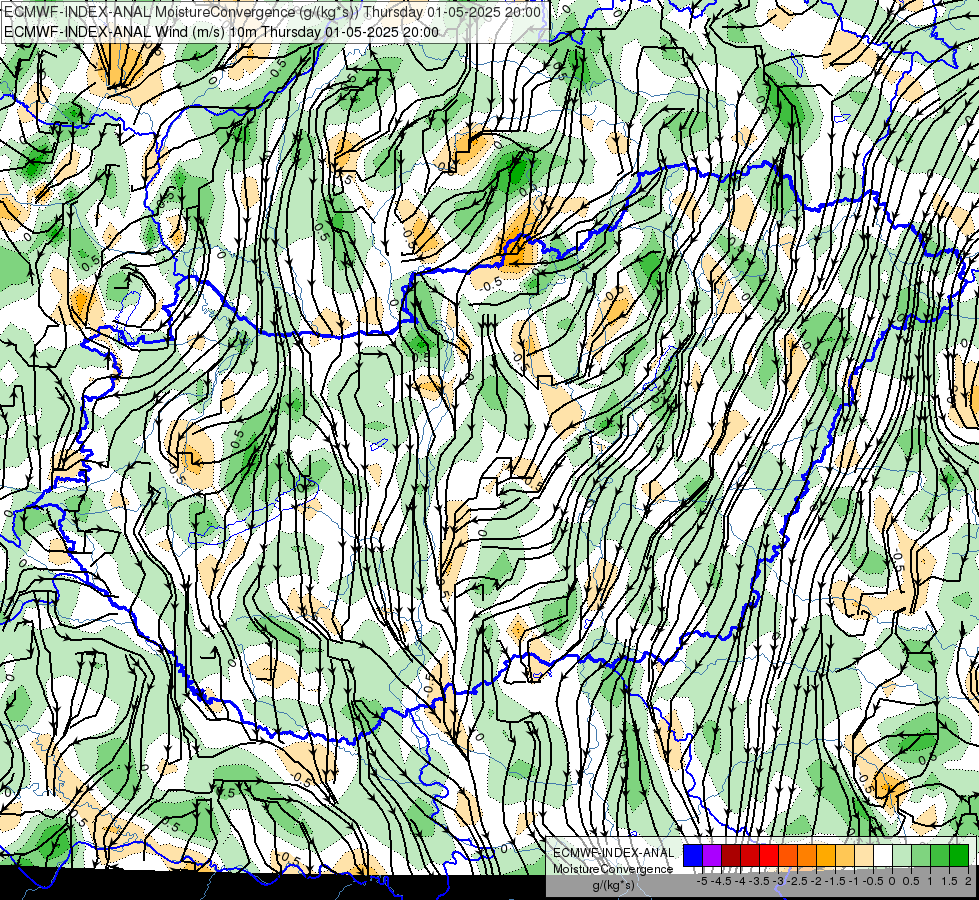The height and width of the screenshot is (900, 979).
Task: Click the legend's ECMWF-INDEX-ANAL label
Action: pyautogui.click(x=613, y=853)
